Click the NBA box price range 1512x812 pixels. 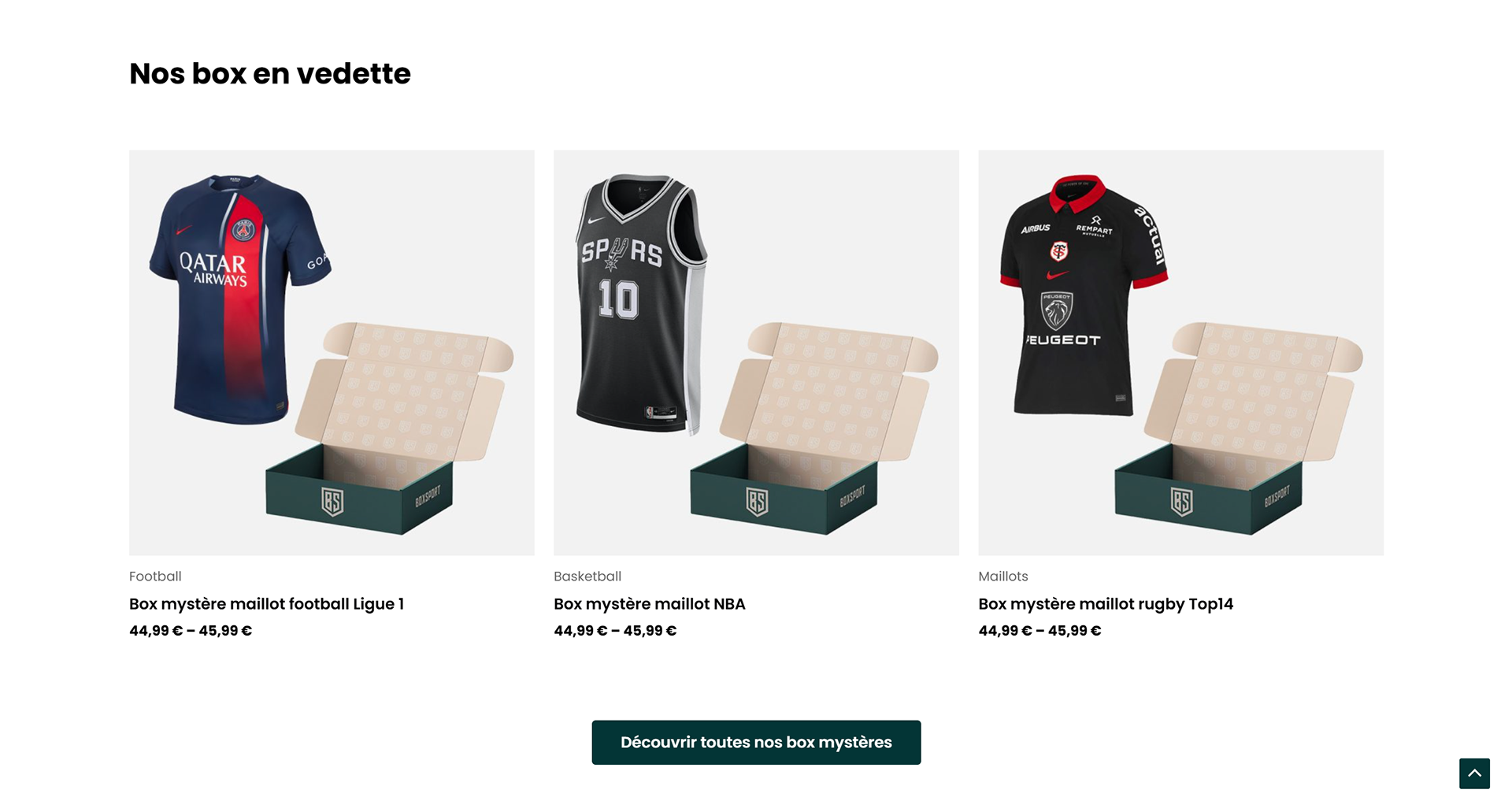click(x=615, y=631)
